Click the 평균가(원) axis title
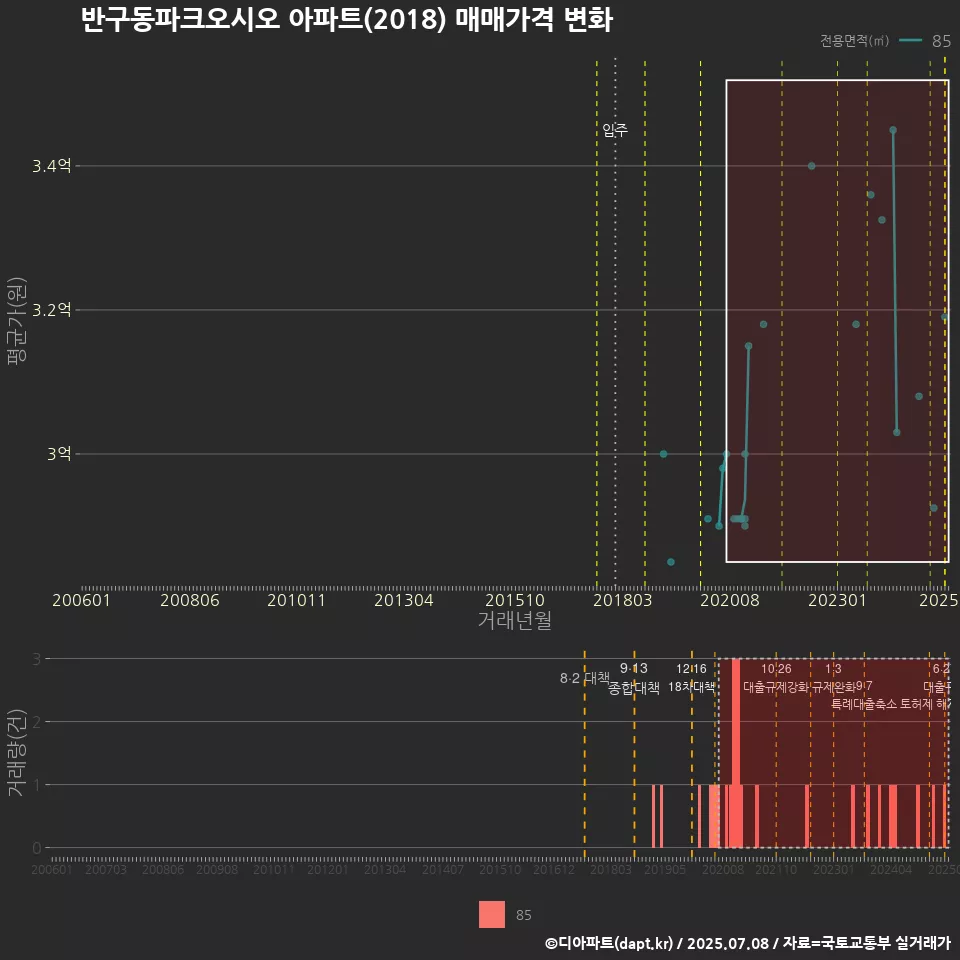The image size is (960, 960). coord(17,321)
